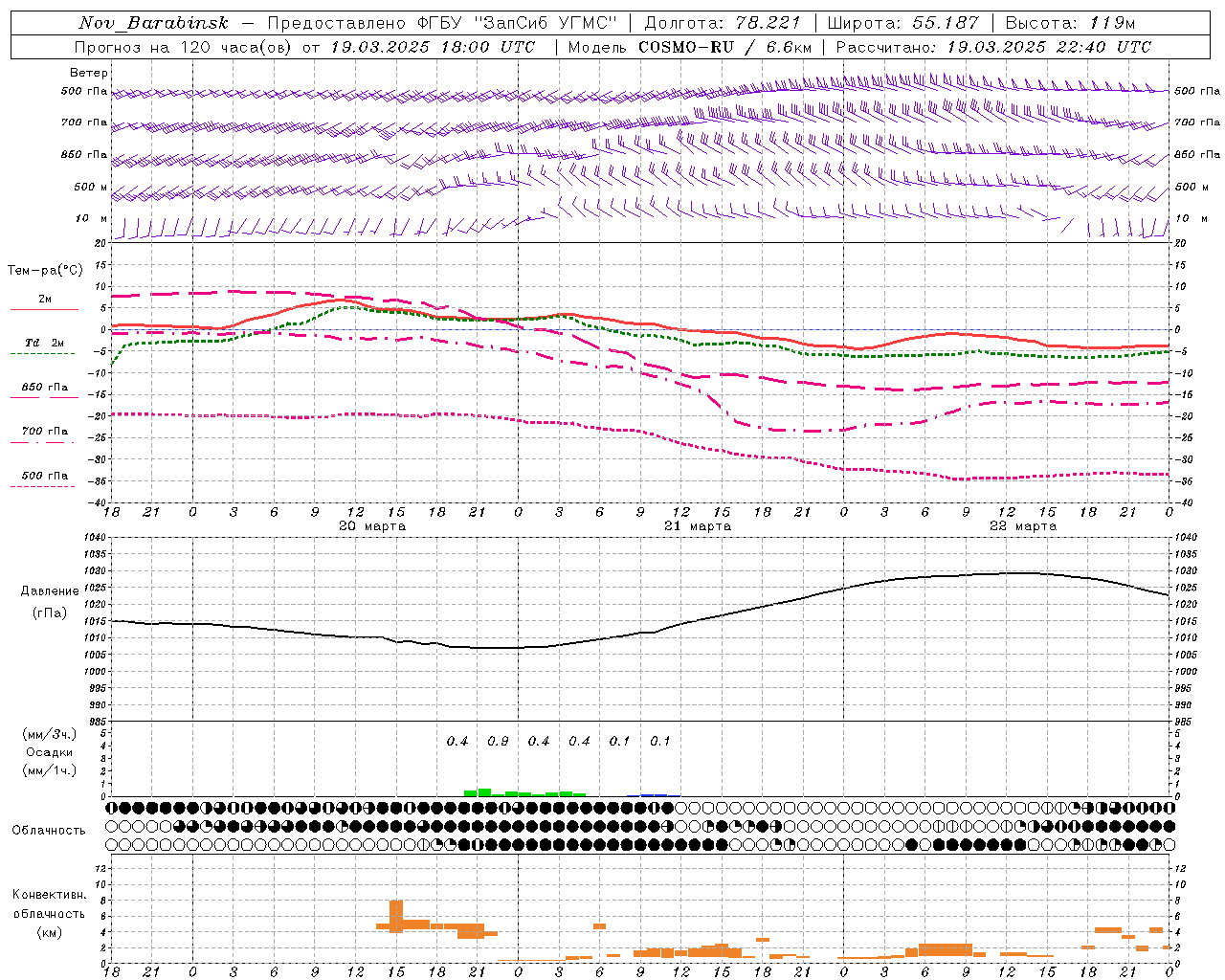The width and height of the screenshot is (1225, 980).
Task: Click the "22 марта" date label
Action: pos(1023,526)
